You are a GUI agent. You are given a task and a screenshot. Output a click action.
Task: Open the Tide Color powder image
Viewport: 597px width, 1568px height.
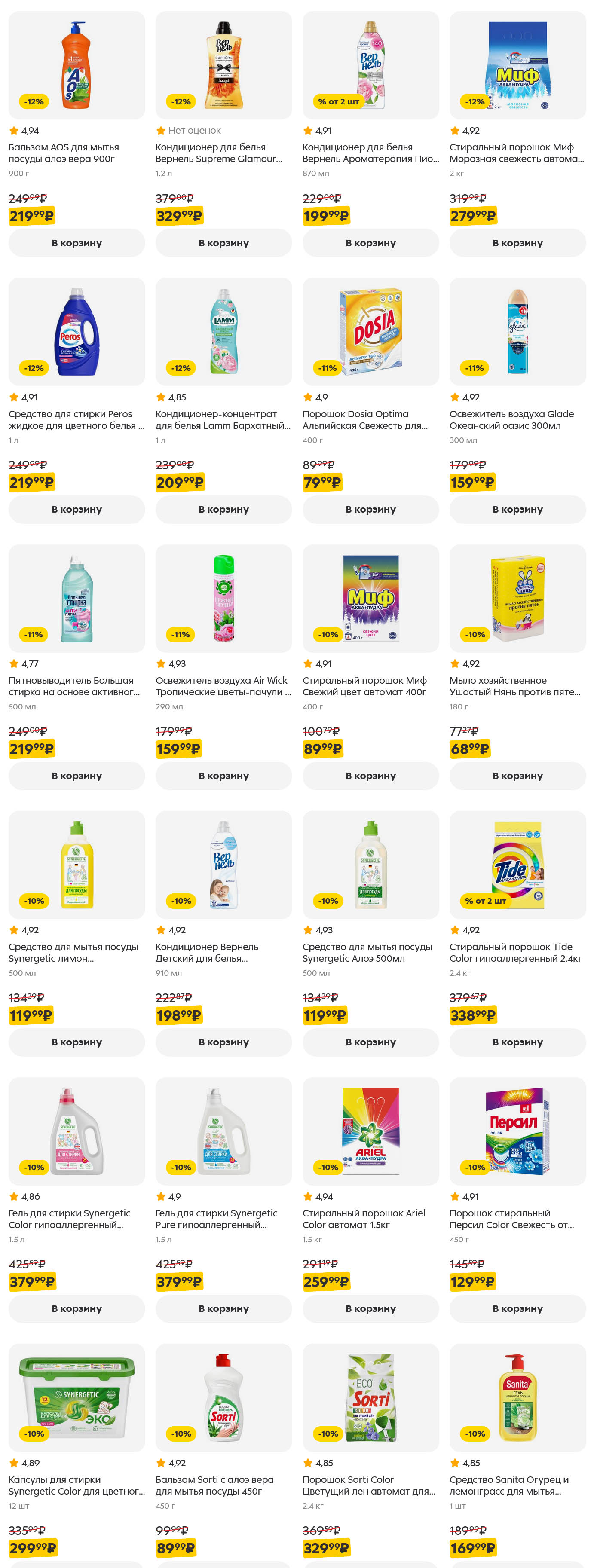click(x=517, y=864)
